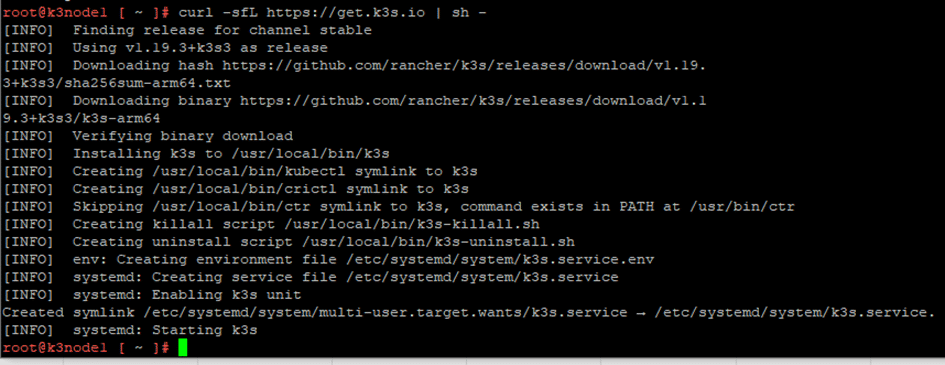Click the multi-user.target.wants symlink path

385,313
